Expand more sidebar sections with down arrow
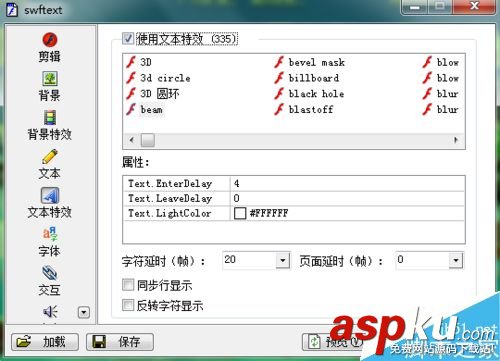This screenshot has height=361, width=500. (x=84, y=313)
